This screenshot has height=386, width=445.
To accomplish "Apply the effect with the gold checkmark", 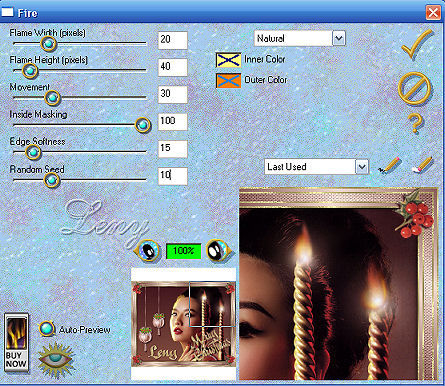I will tap(417, 45).
